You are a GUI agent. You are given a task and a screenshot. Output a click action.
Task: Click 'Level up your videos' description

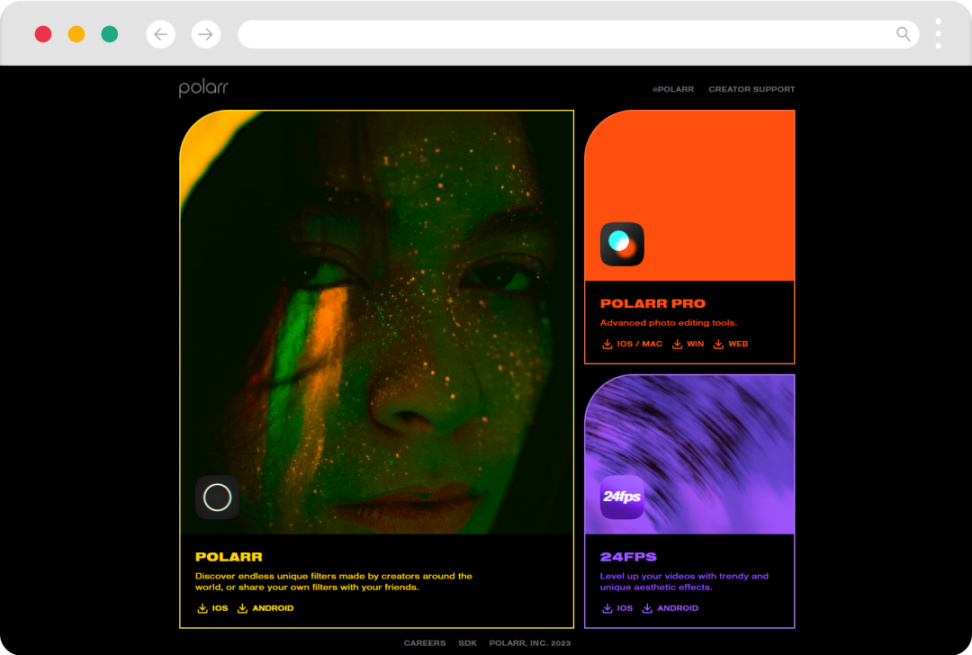684,582
